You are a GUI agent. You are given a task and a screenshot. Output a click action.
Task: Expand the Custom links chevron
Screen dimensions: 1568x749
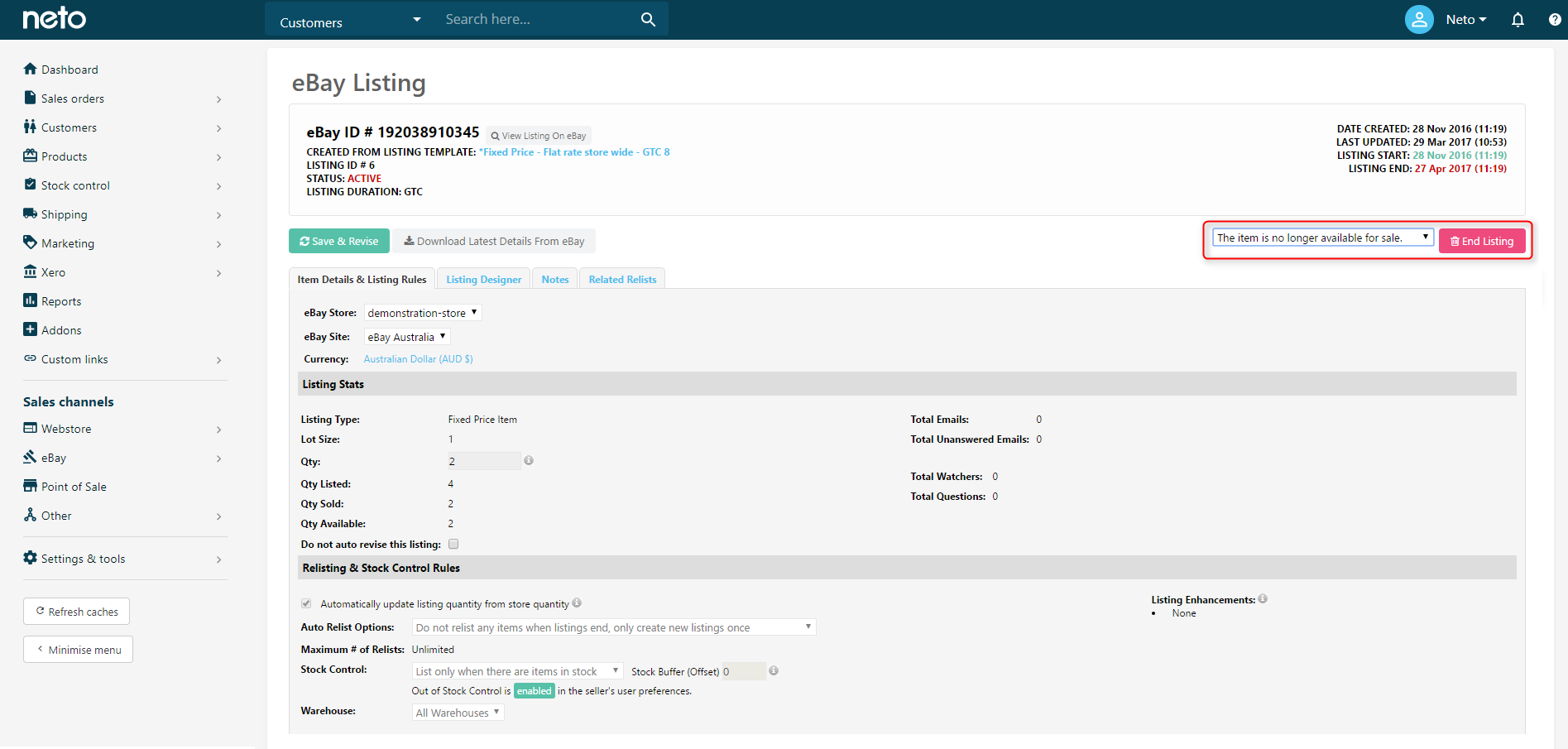(x=219, y=360)
